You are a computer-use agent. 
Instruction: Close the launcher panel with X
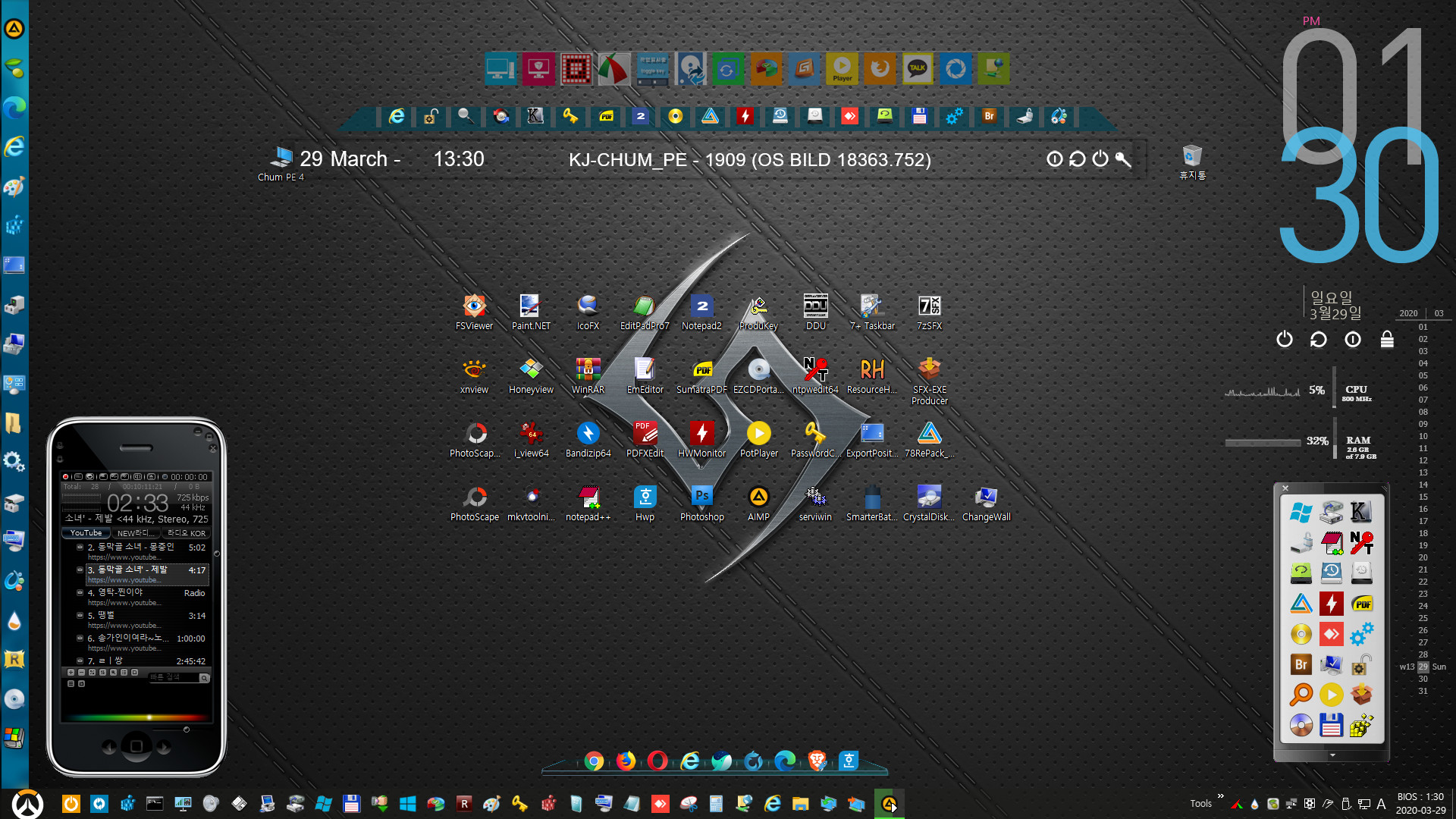coord(1285,488)
